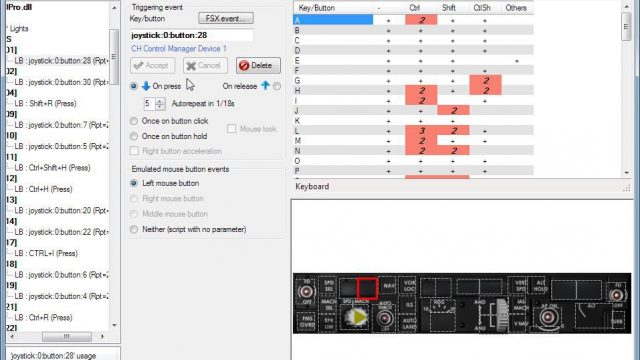Toggle Right button acceleration checkbox
The image size is (640, 360).
pos(134,151)
